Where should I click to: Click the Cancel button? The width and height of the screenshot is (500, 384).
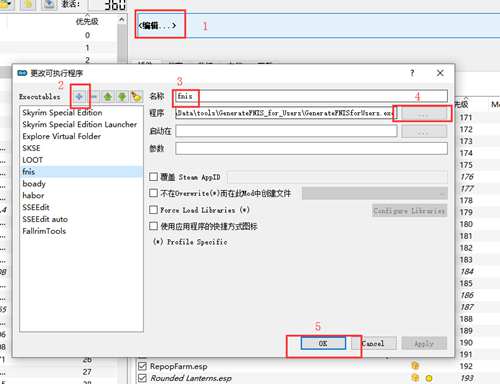(x=374, y=343)
